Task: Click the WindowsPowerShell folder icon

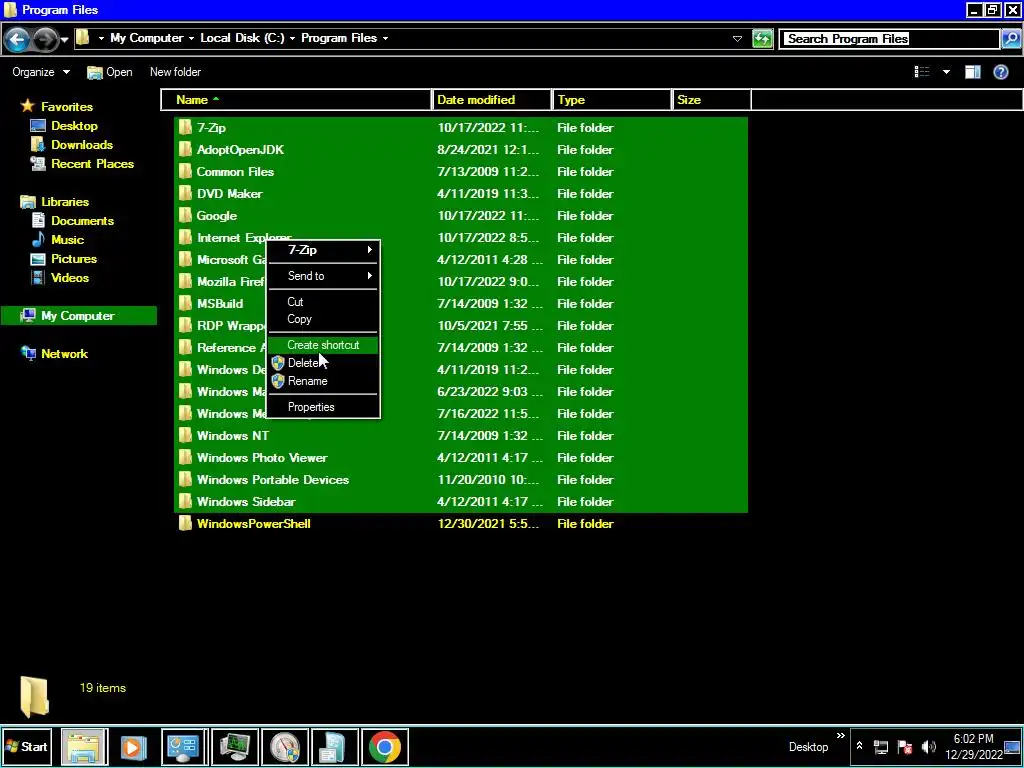Action: pos(185,524)
